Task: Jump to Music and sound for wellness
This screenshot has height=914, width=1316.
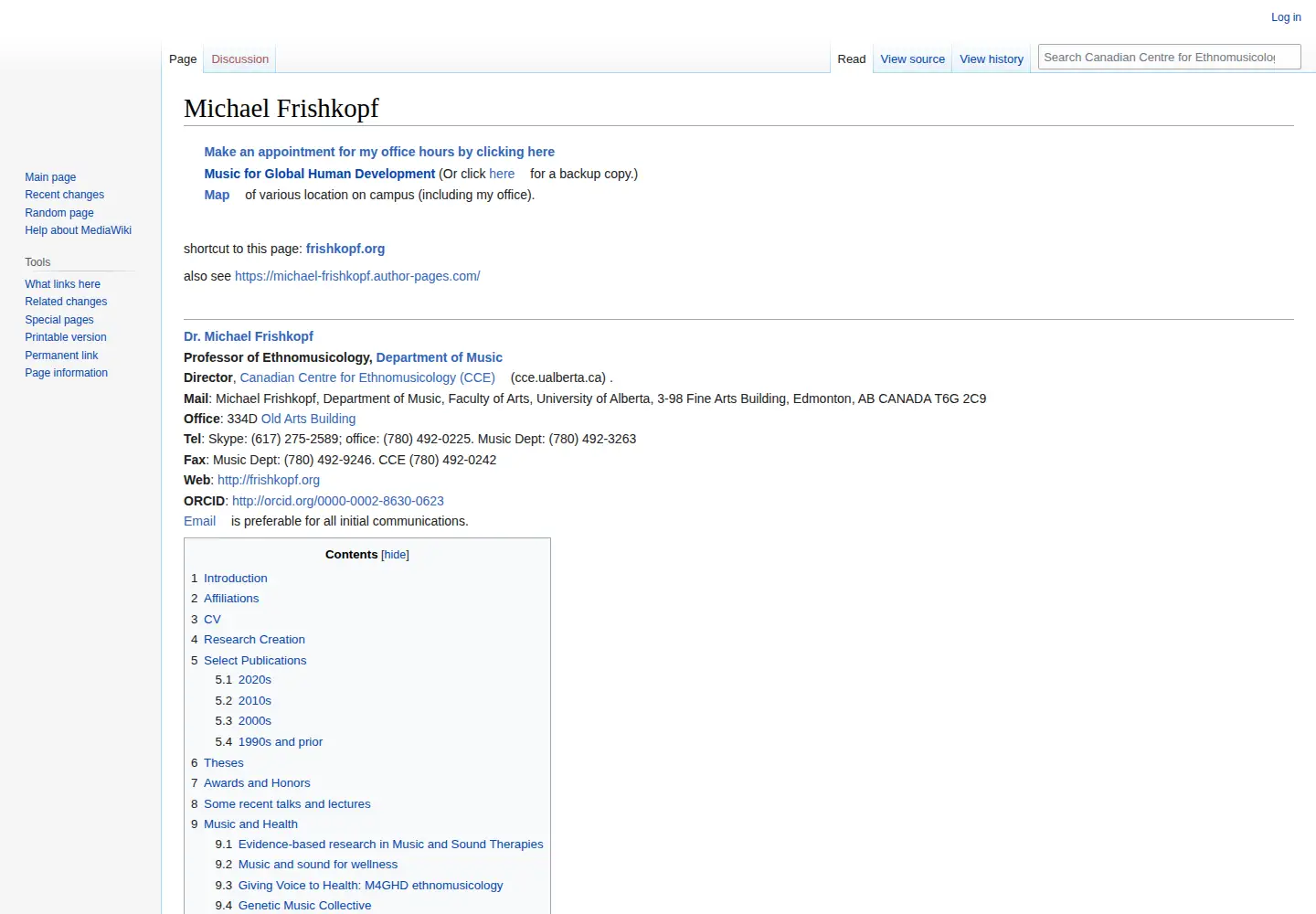Action: point(318,865)
